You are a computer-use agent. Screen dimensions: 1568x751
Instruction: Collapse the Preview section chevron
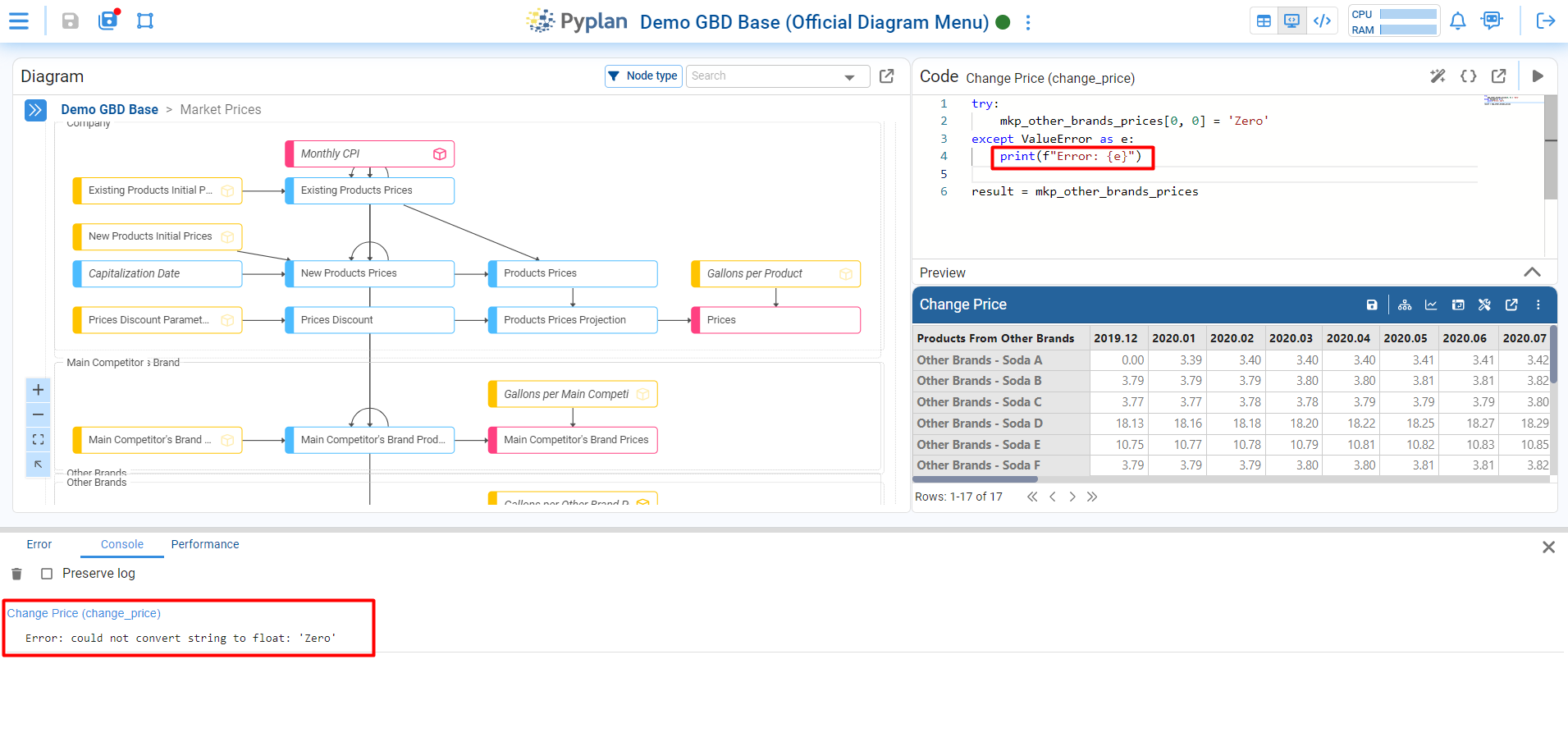coord(1531,272)
